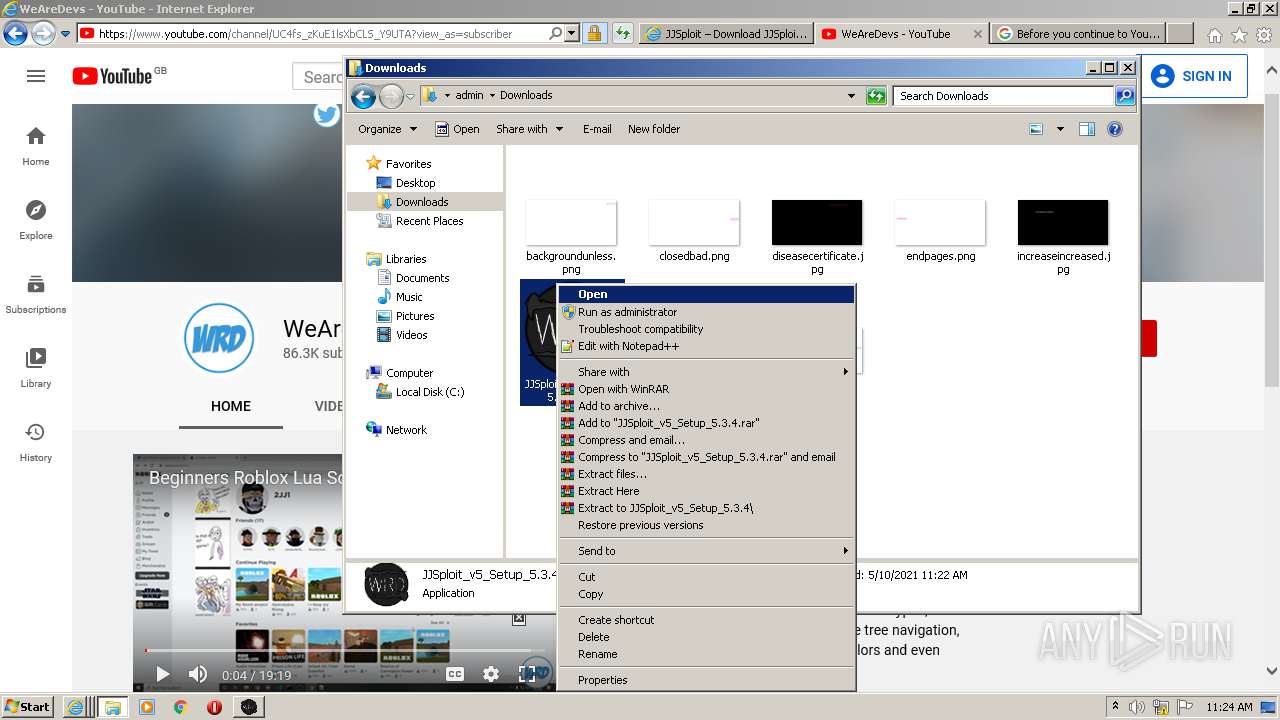Choose Troubleshoot compatibility
The image size is (1280, 720).
[x=706, y=329]
